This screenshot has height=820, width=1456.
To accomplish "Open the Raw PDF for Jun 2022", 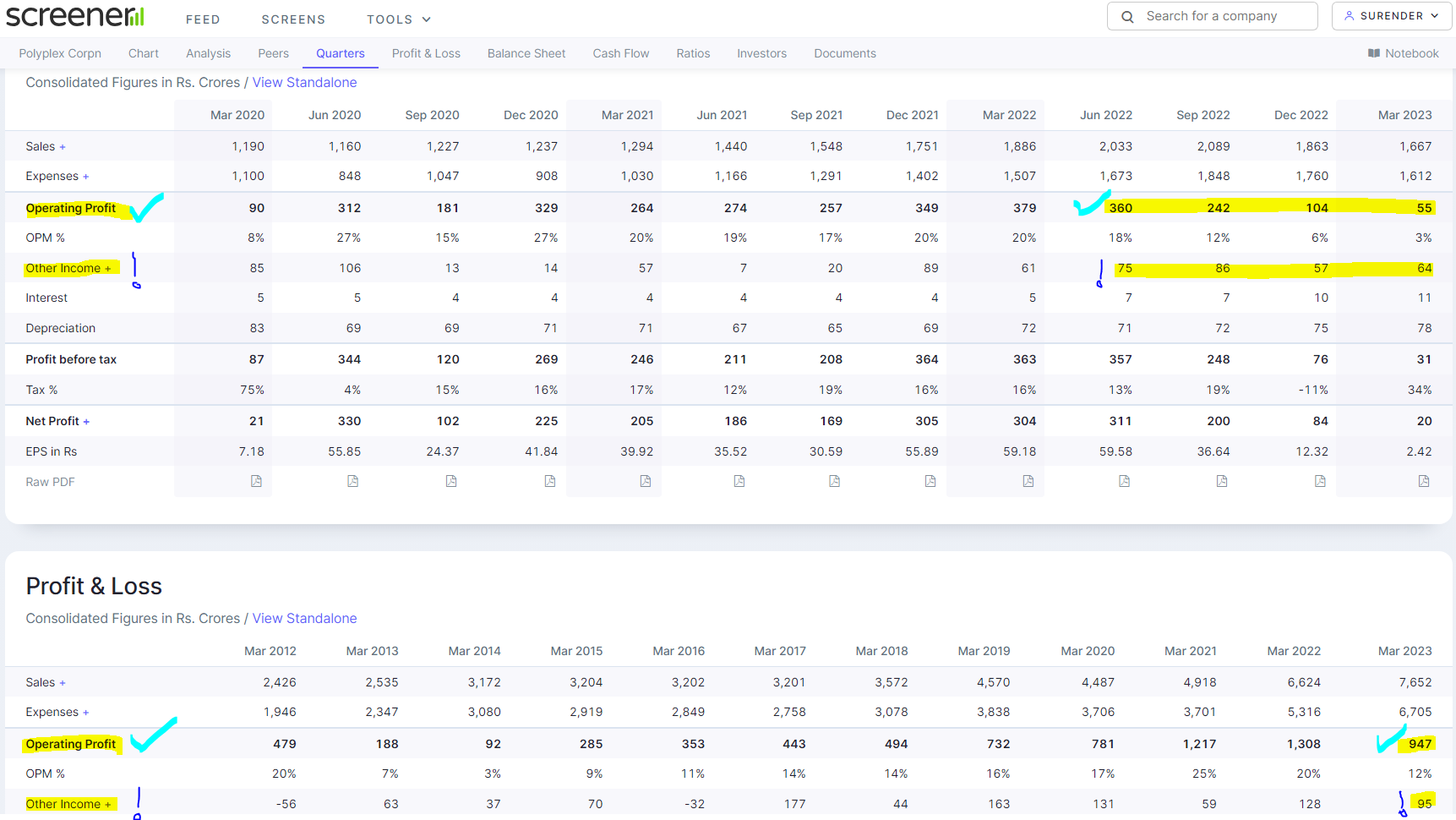I will click(1124, 481).
